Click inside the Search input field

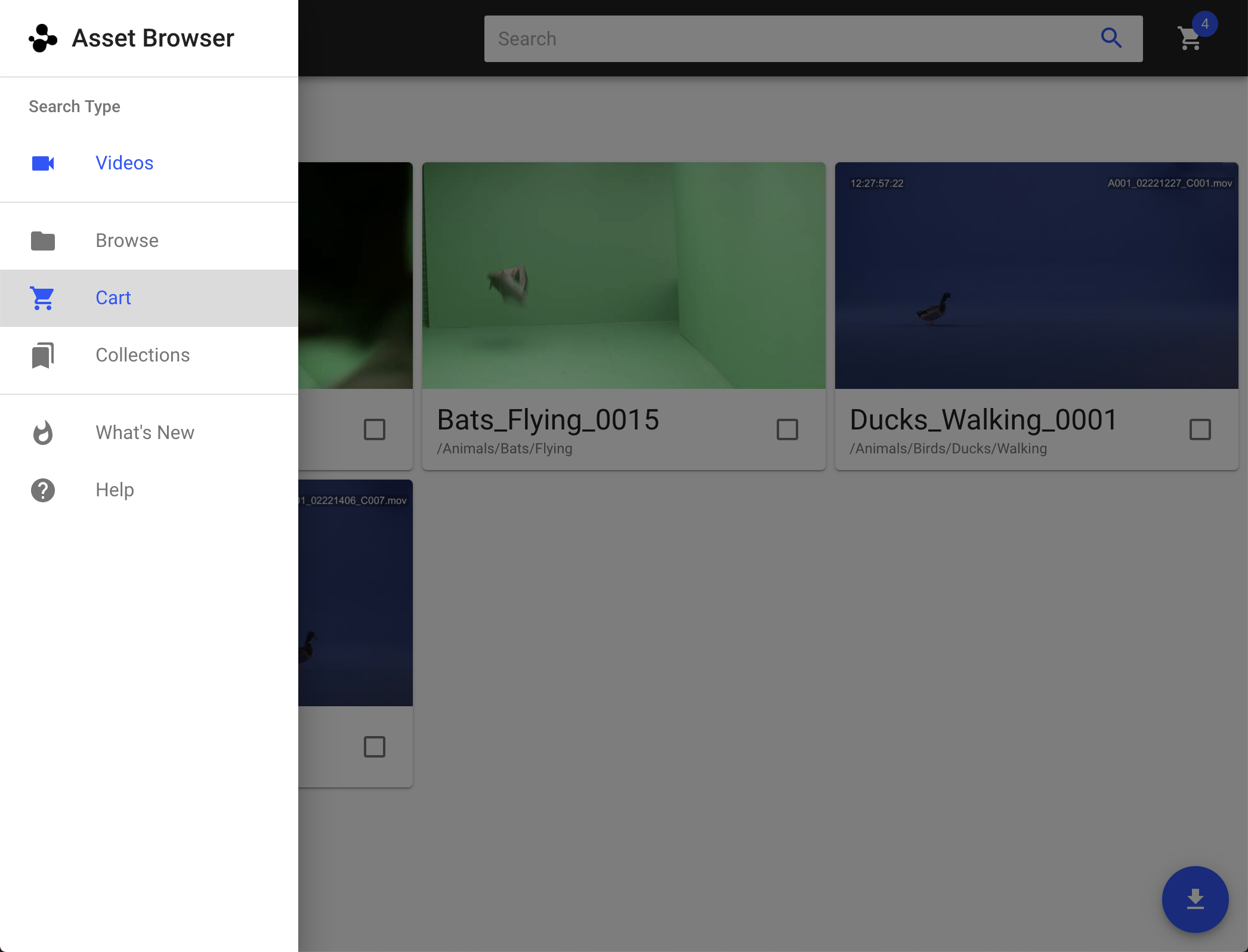click(x=776, y=38)
